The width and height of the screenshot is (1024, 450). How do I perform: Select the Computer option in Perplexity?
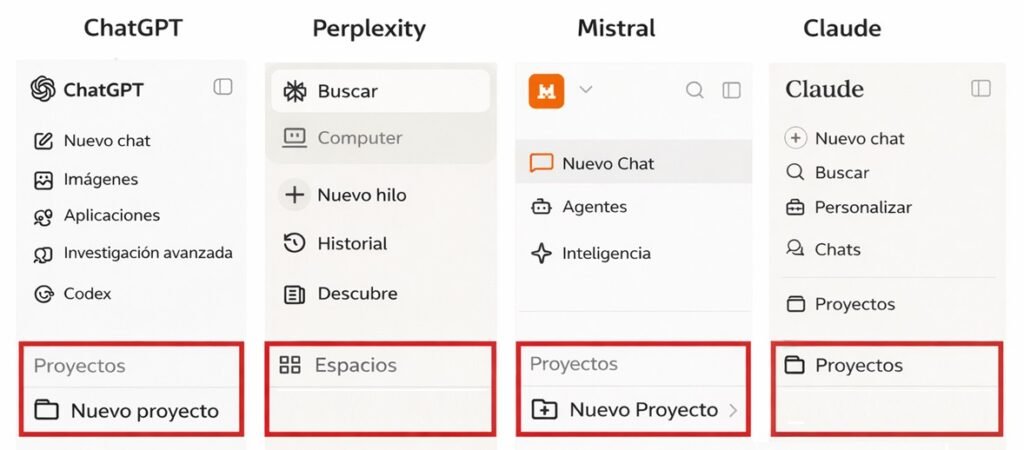[x=359, y=138]
